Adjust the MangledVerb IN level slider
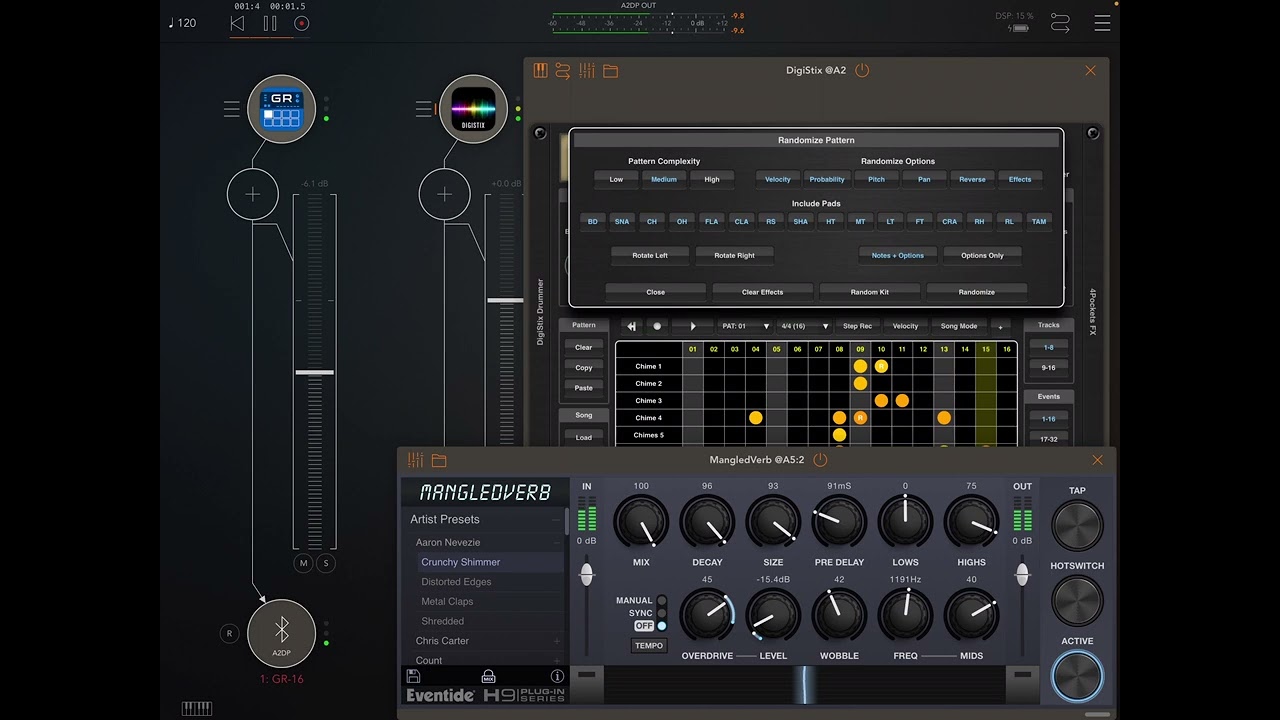This screenshot has height=720, width=1280. (587, 575)
